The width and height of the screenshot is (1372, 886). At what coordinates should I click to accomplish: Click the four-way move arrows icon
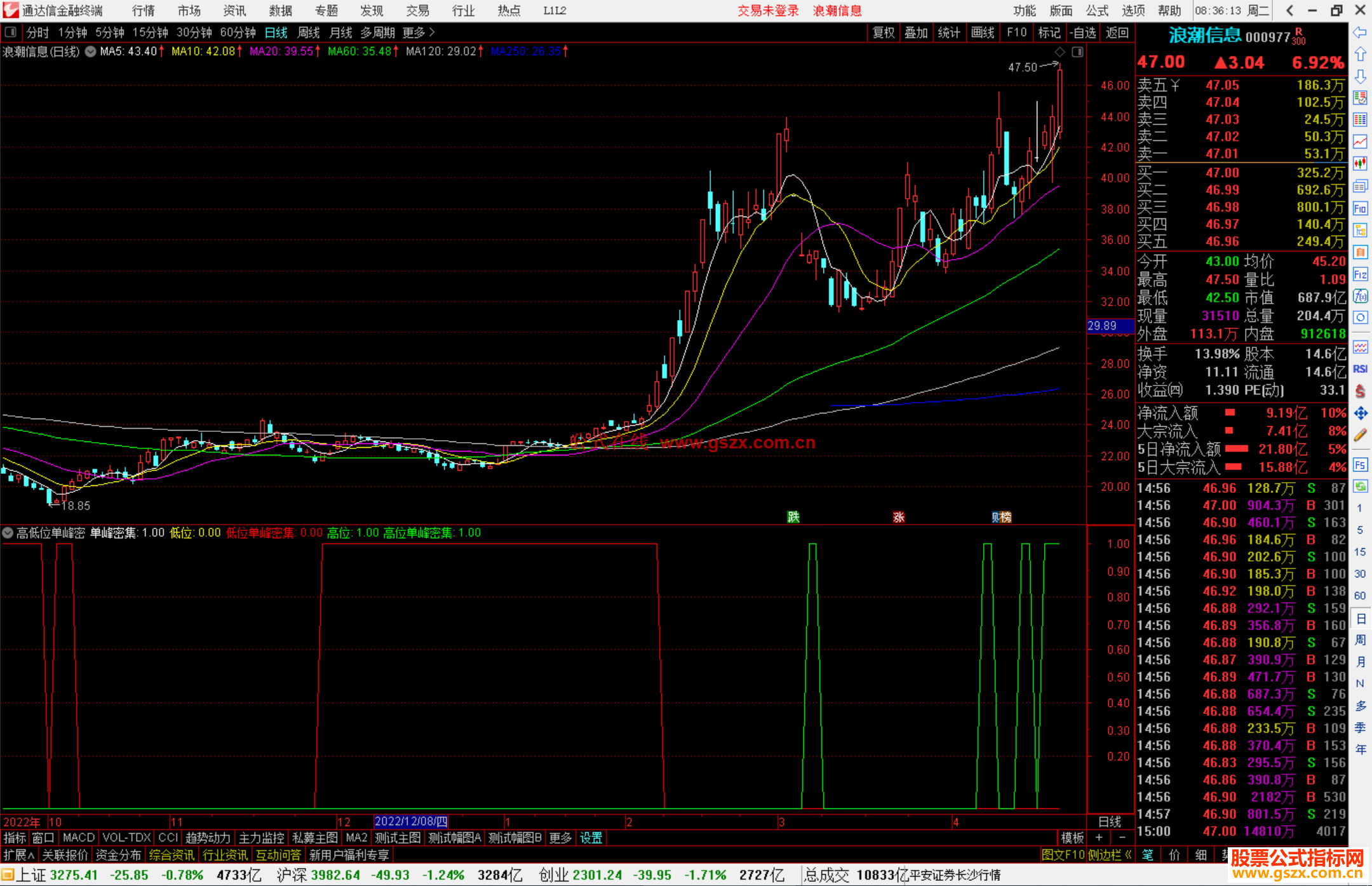point(1360,413)
